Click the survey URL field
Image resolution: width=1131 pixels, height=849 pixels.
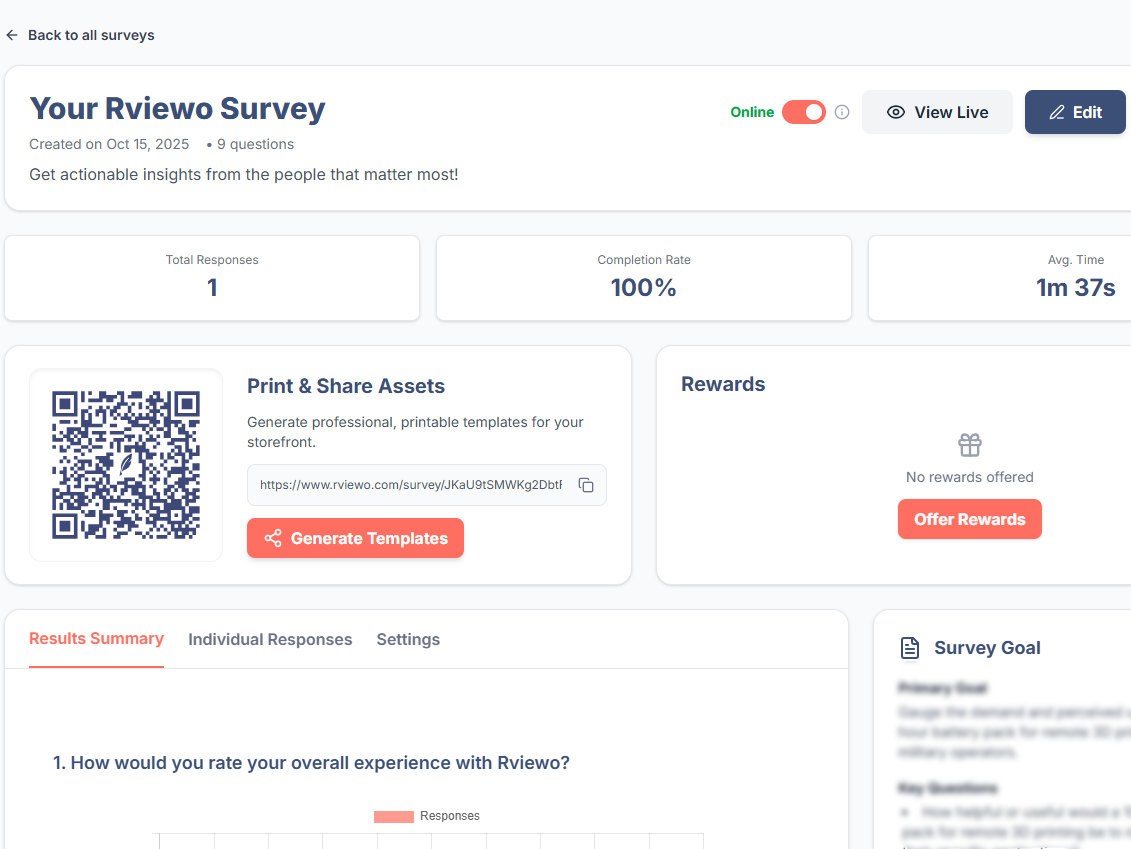click(x=411, y=485)
